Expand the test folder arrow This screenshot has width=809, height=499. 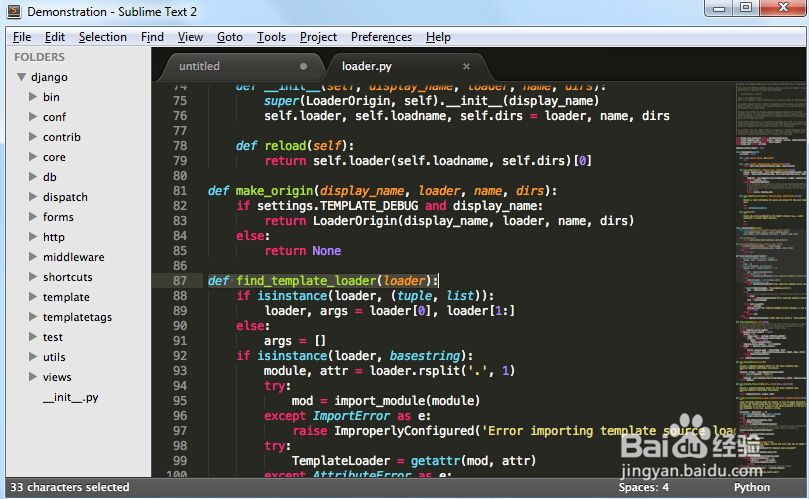pyautogui.click(x=33, y=337)
